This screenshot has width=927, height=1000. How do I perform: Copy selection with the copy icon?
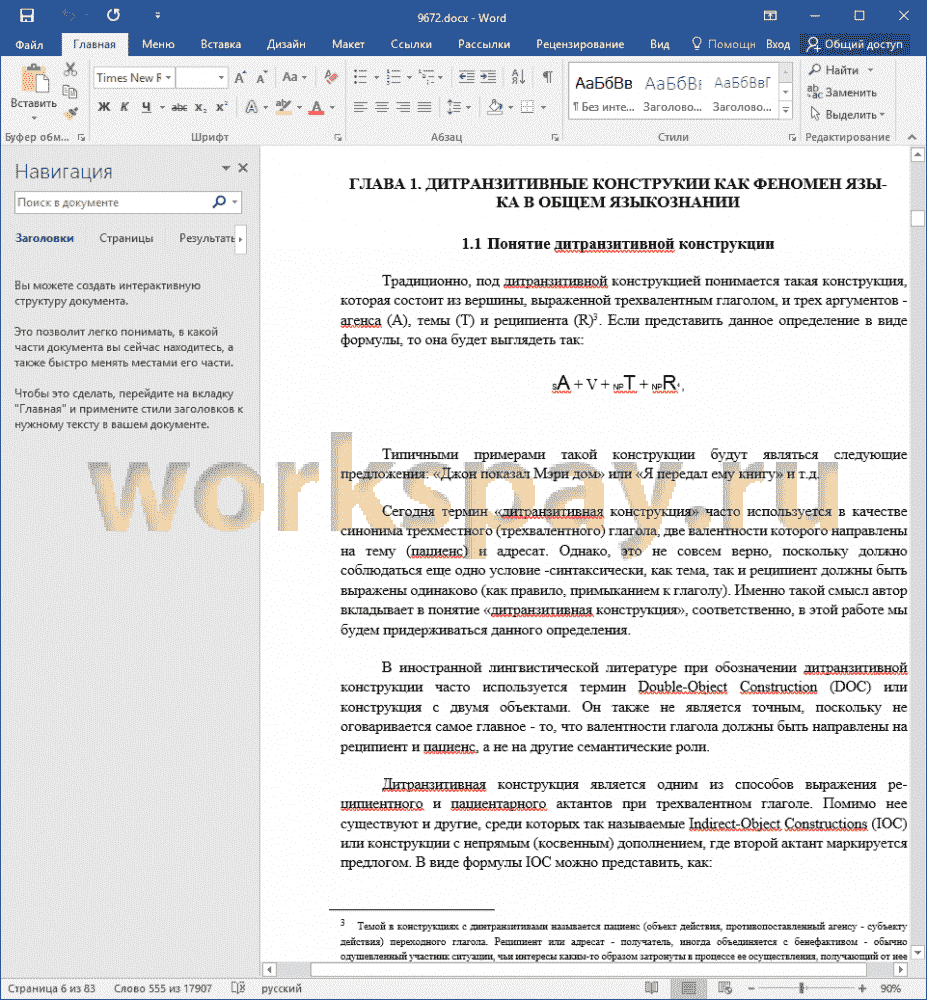pyautogui.click(x=70, y=91)
